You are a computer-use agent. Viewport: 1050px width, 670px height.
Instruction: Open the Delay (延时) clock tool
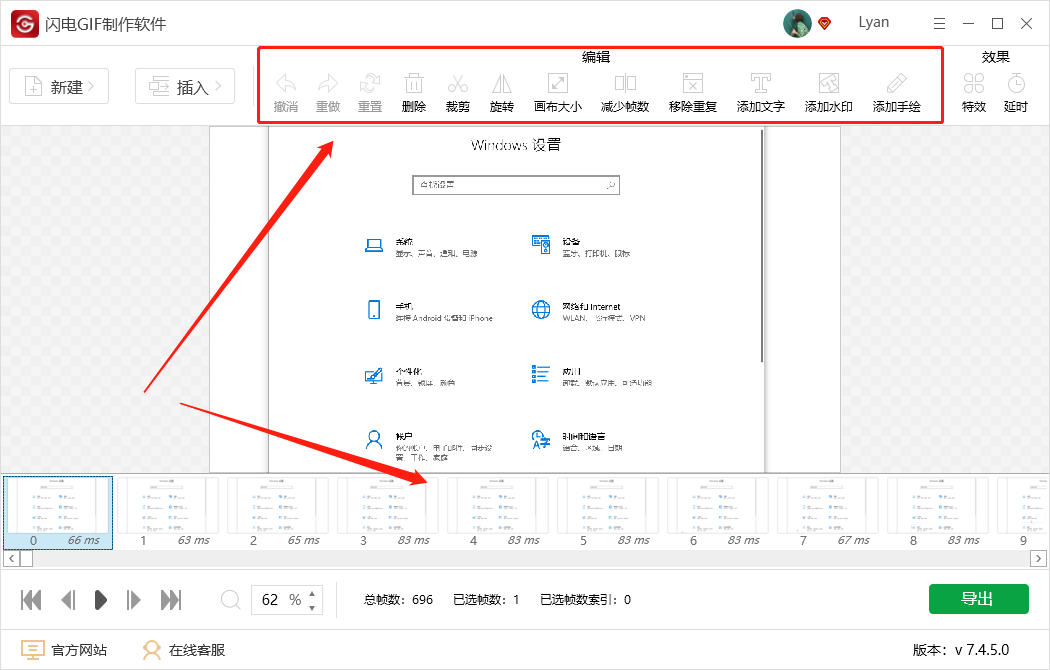[1016, 84]
